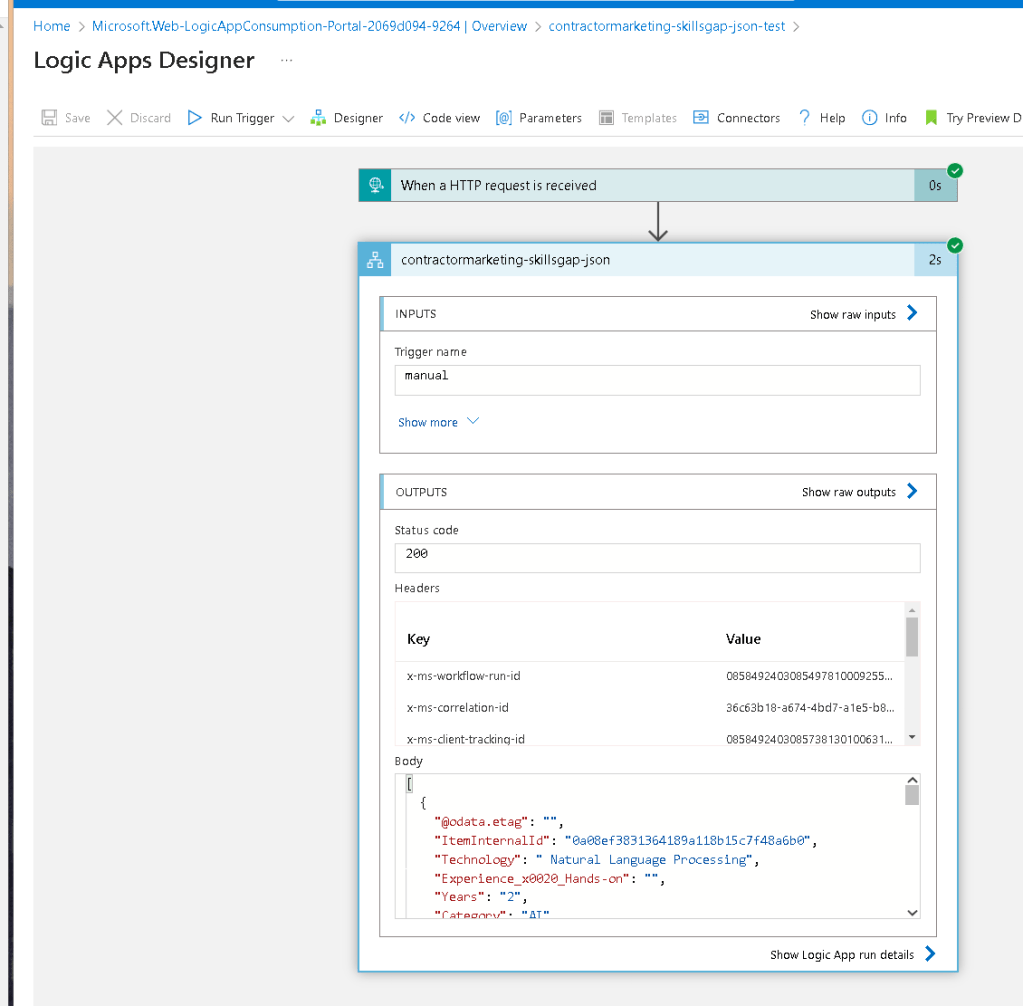Click the Show raw inputs chevron
The width and height of the screenshot is (1023, 1006).
coord(912,313)
